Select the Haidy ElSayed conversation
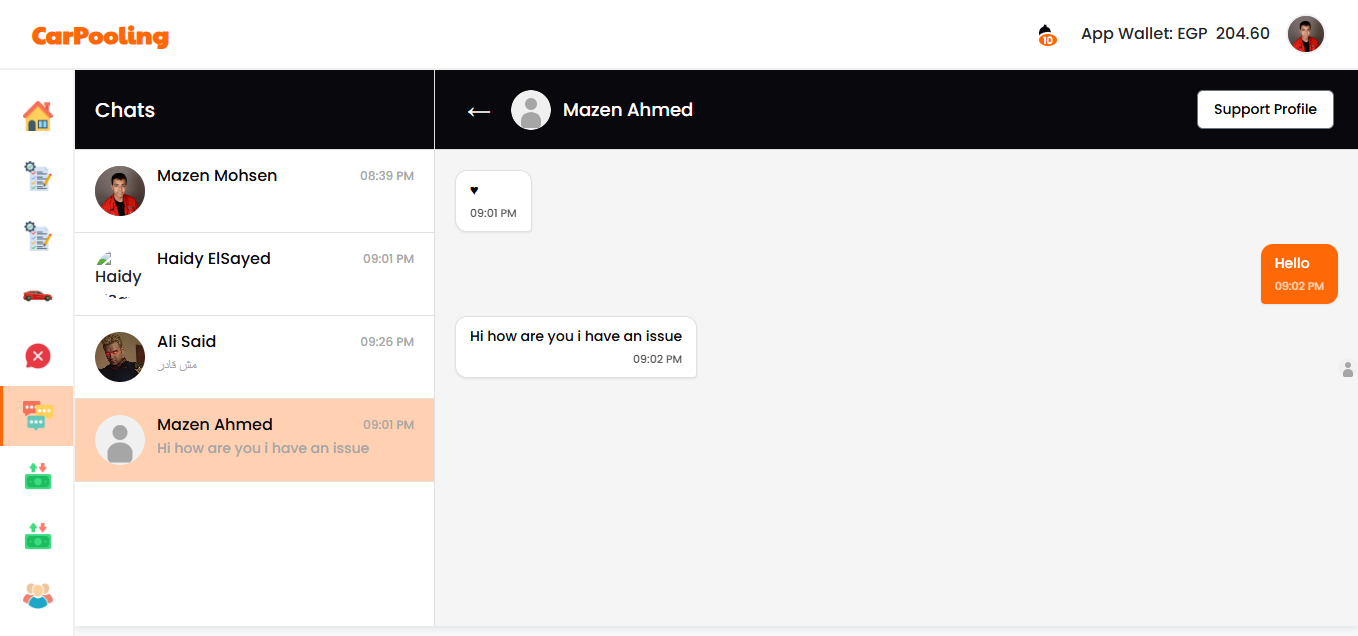 (x=254, y=274)
